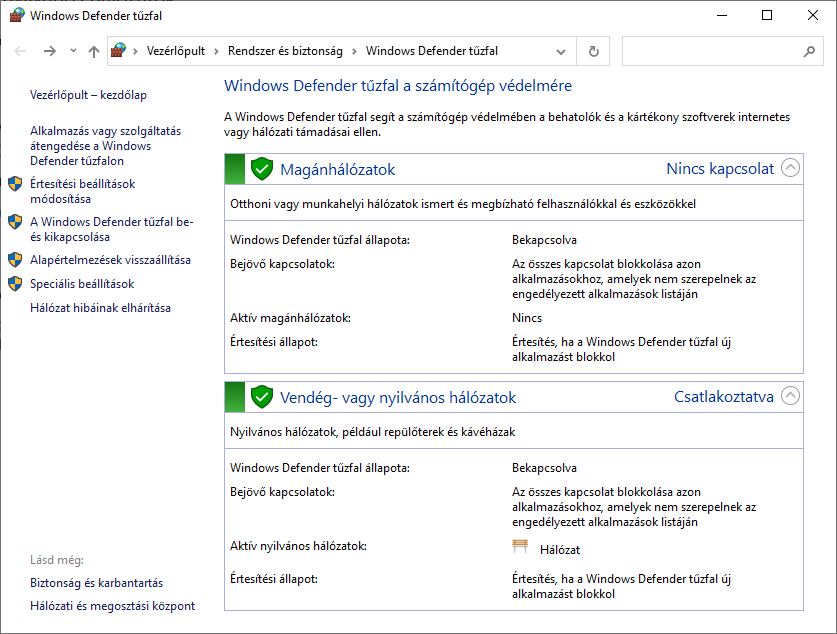Click the Forward navigation arrow

tap(50, 51)
